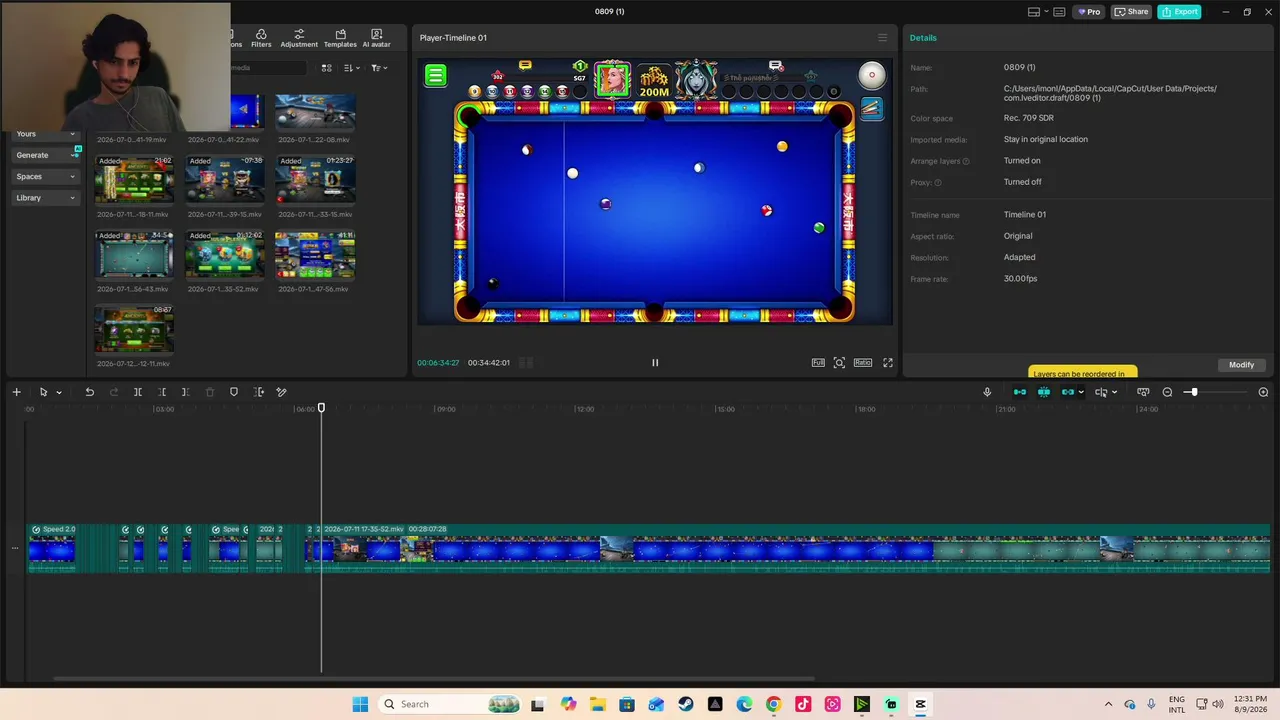Enter fullscreen player view

[887, 363]
